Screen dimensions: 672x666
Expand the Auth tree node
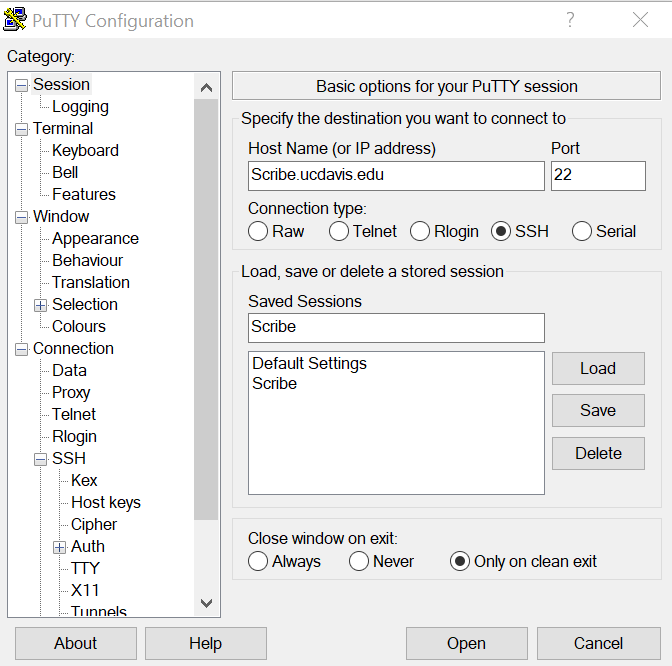tap(59, 547)
